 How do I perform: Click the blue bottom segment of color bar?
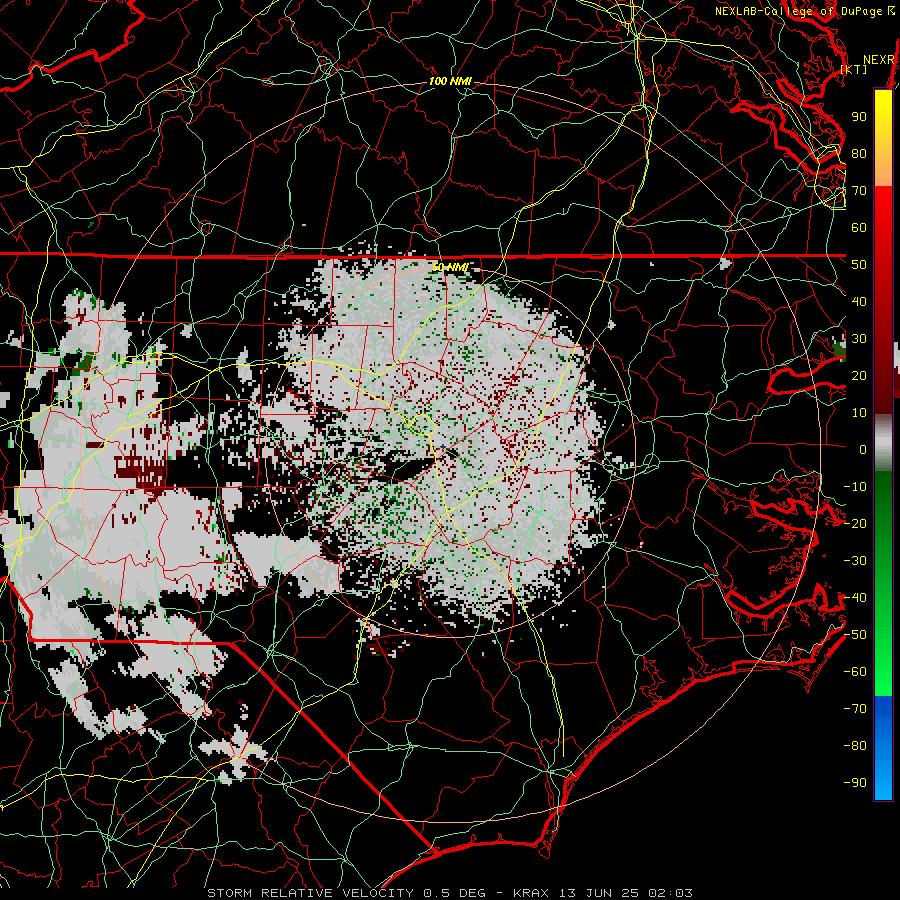coord(883,748)
